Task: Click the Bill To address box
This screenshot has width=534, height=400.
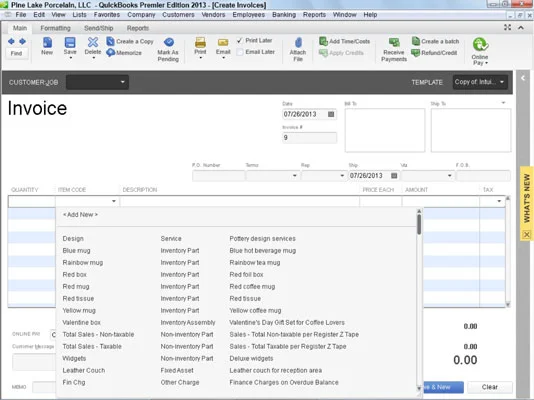Action: (x=385, y=130)
